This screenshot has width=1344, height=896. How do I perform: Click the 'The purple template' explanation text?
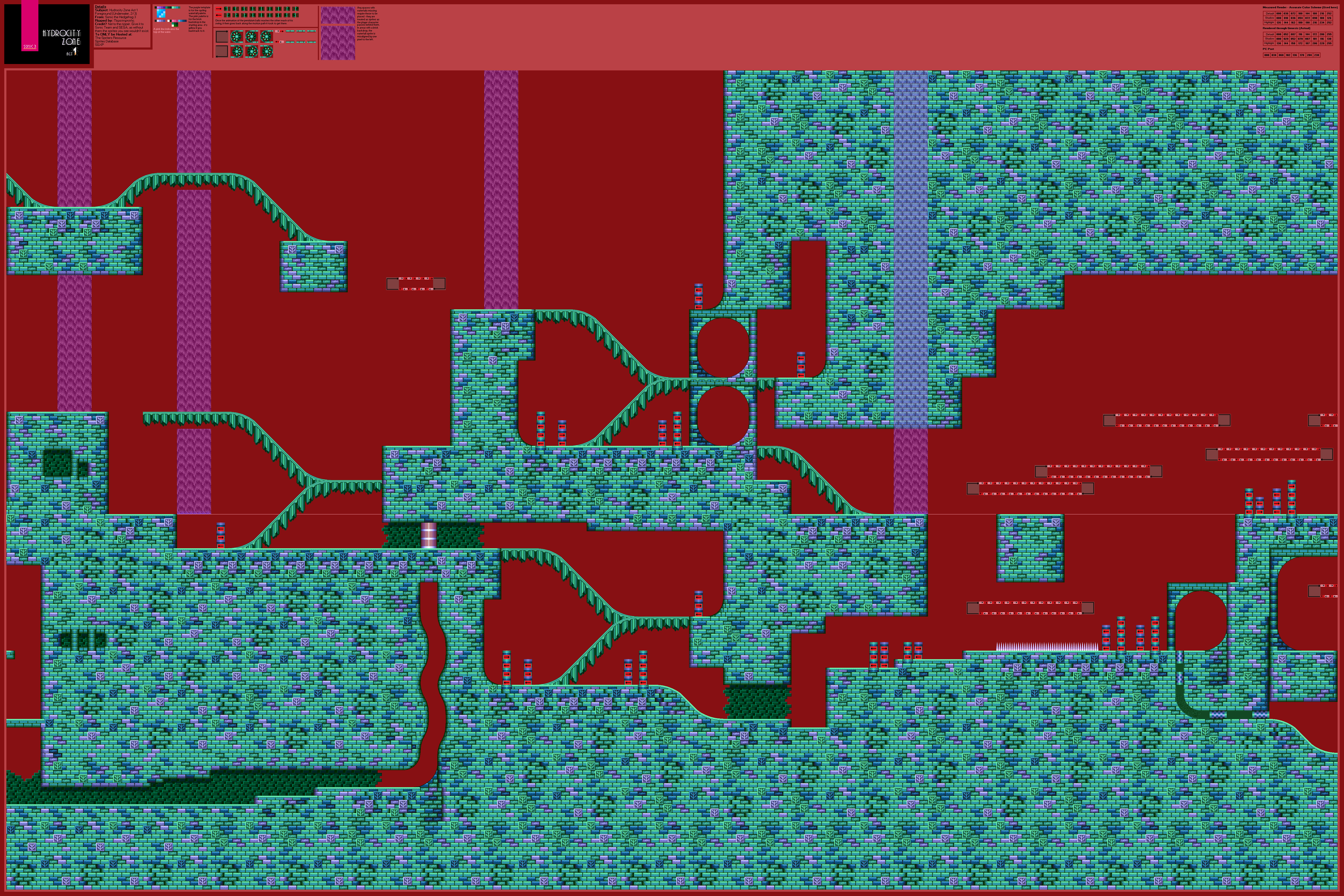[x=199, y=19]
